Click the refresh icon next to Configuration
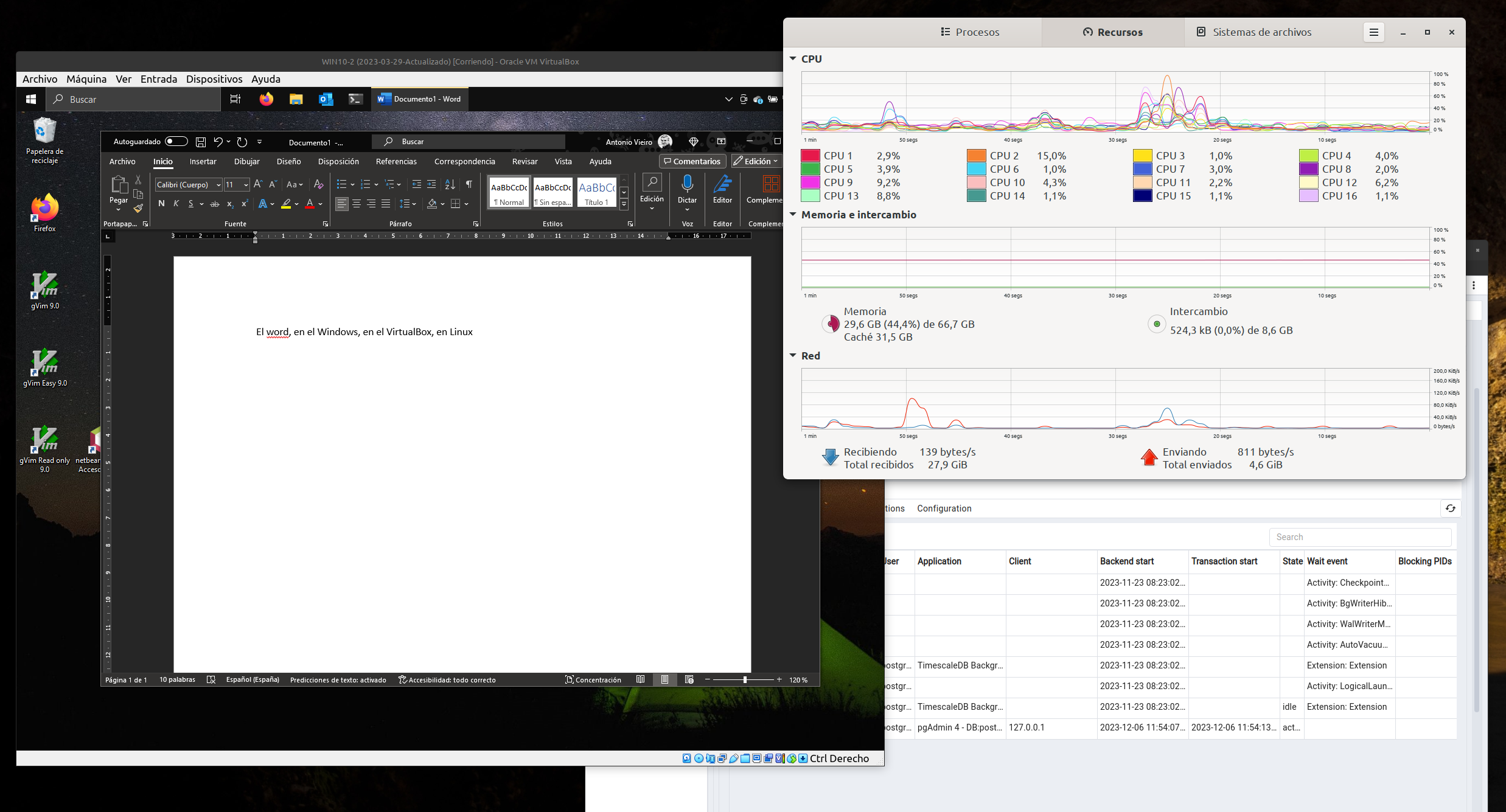 pos(1451,508)
